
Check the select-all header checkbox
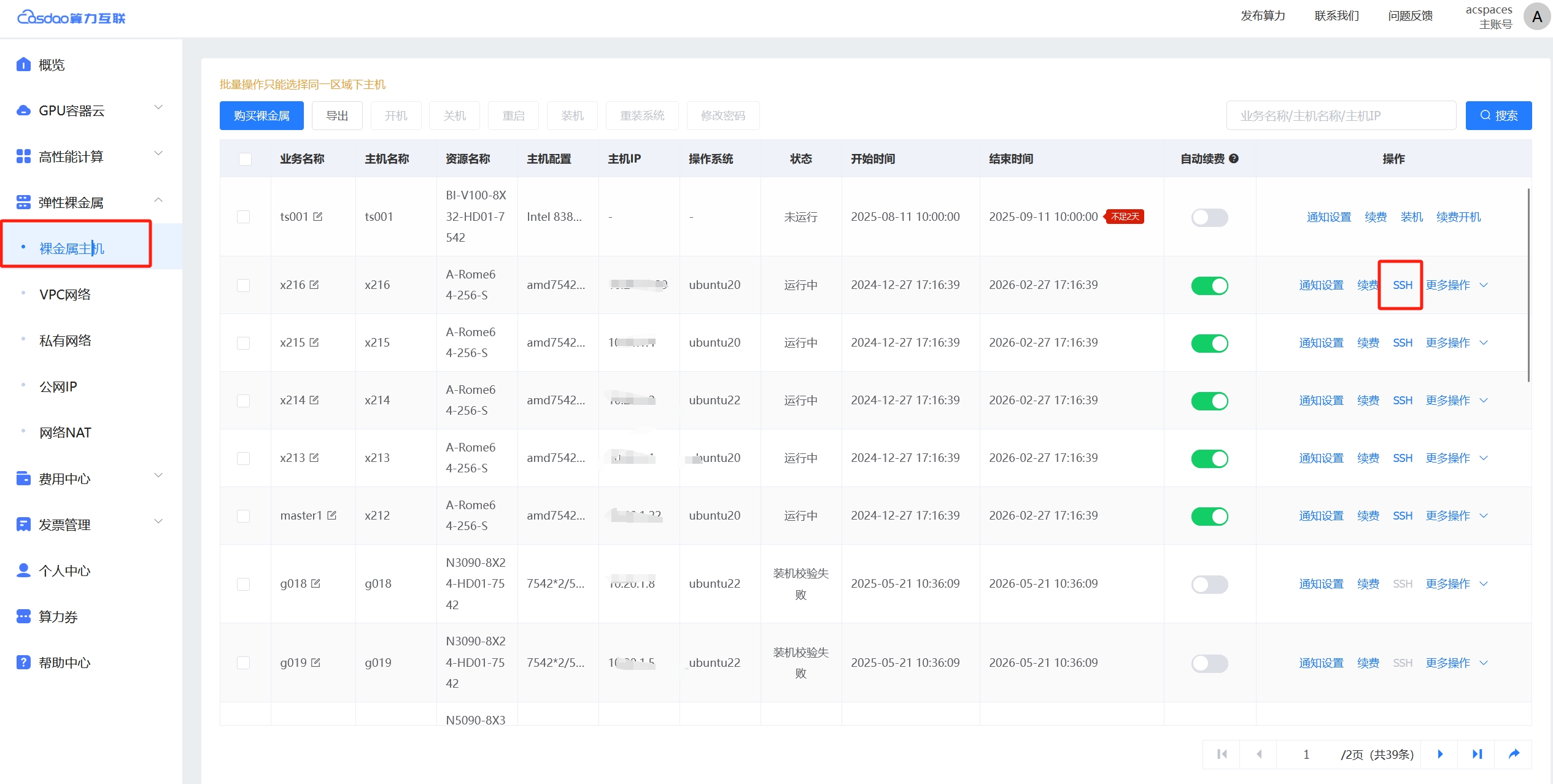245,159
